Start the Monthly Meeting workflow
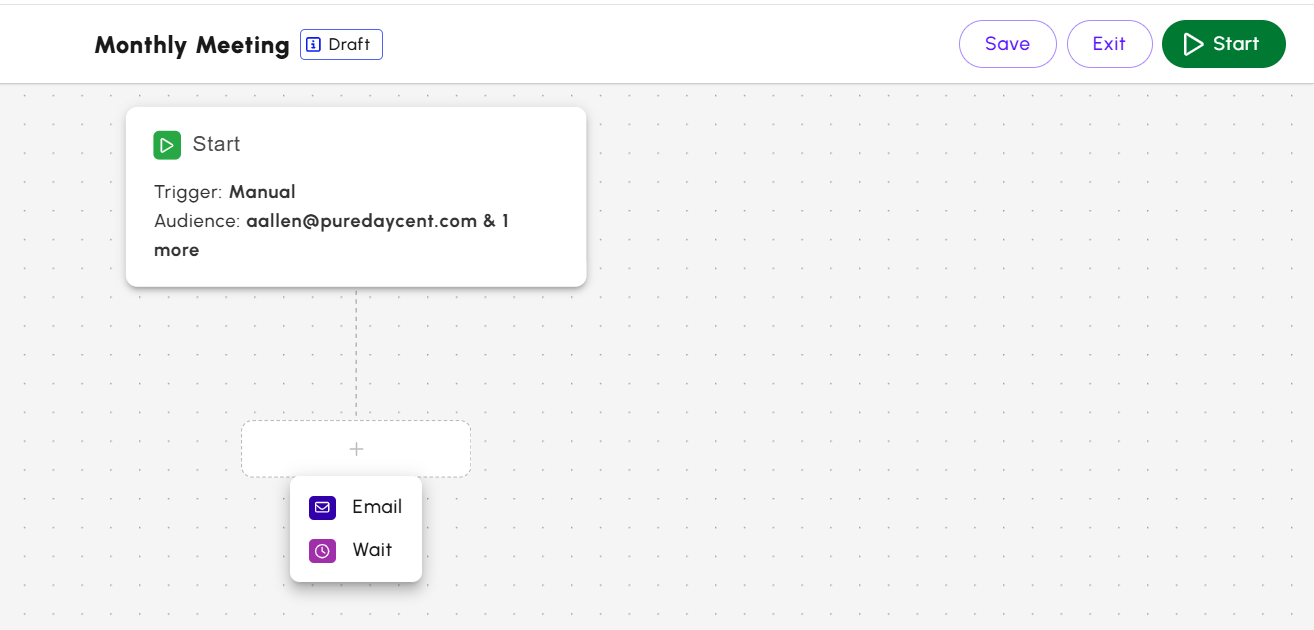Viewport: 1314px width, 630px height. [1223, 43]
